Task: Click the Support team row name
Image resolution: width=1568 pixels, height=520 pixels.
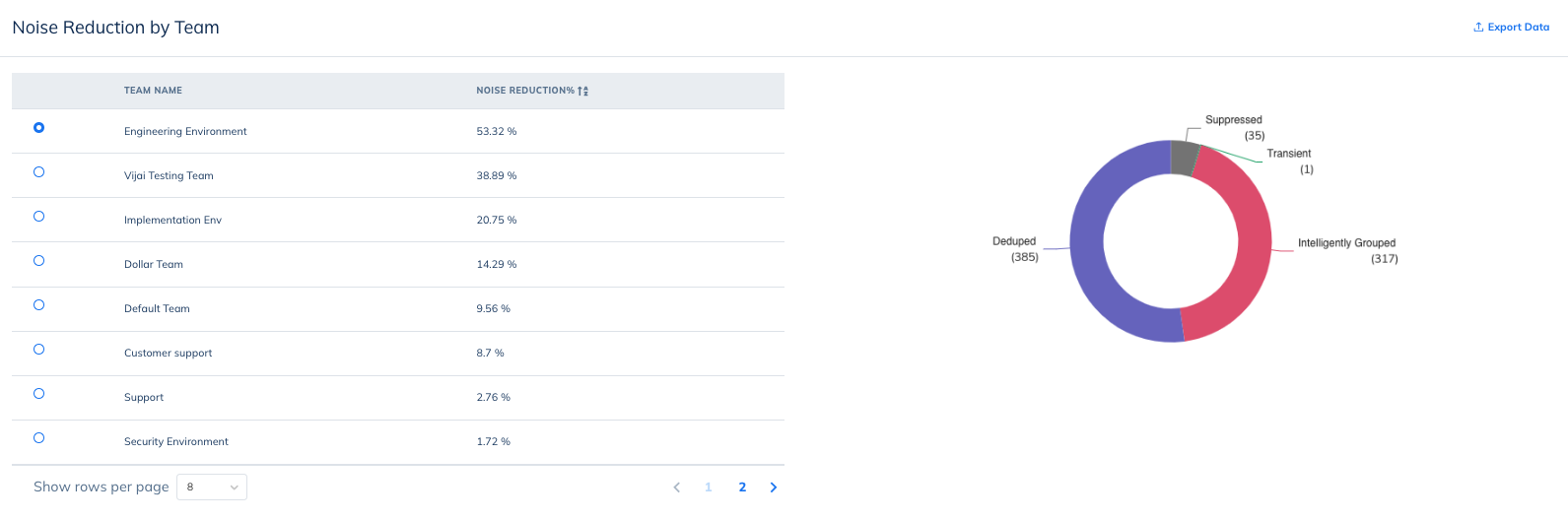Action: point(144,398)
